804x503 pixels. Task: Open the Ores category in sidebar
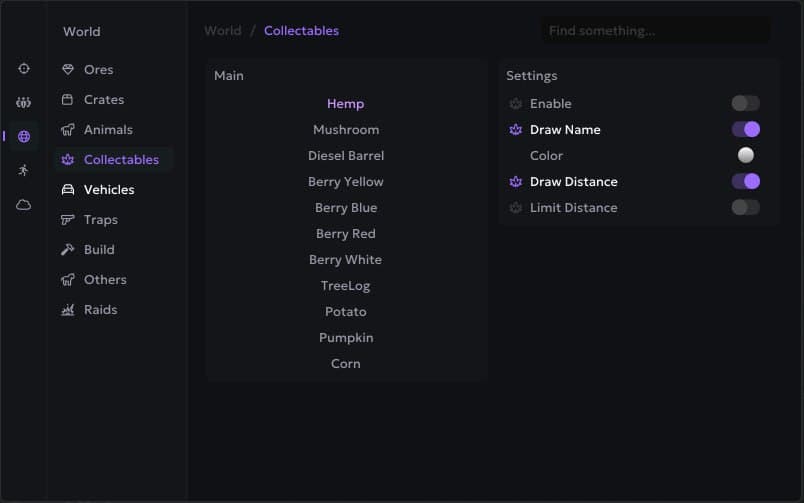point(98,70)
